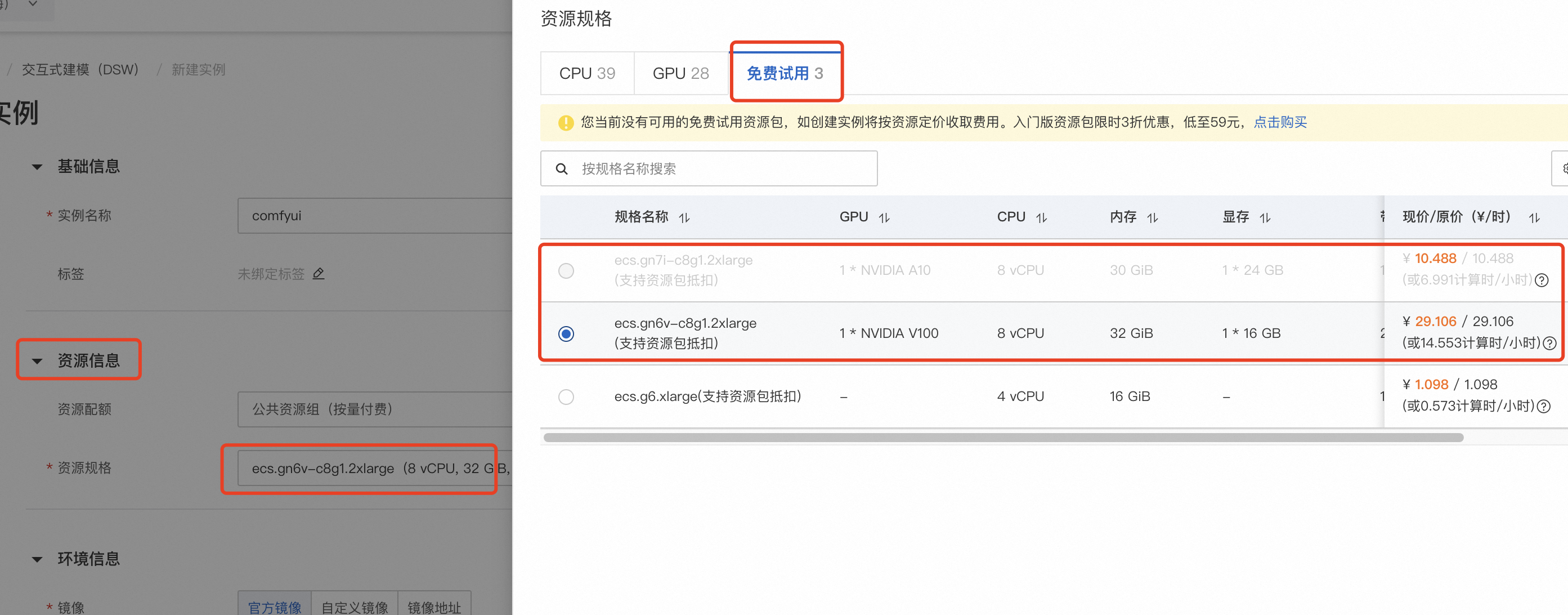The image size is (1568, 615).
Task: Click the ¥ 1.098 price text
Action: coord(1425,385)
